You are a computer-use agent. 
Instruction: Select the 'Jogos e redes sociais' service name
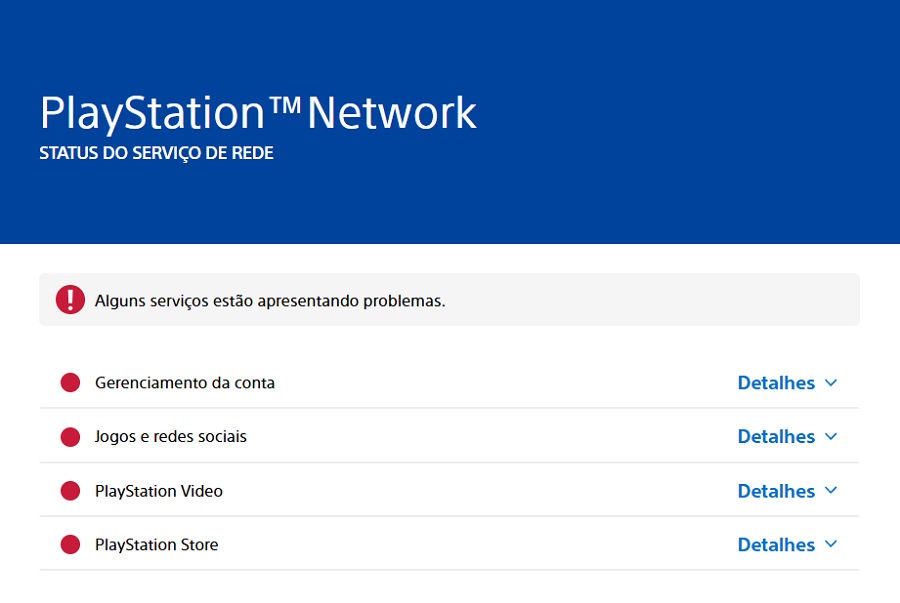pyautogui.click(x=170, y=437)
